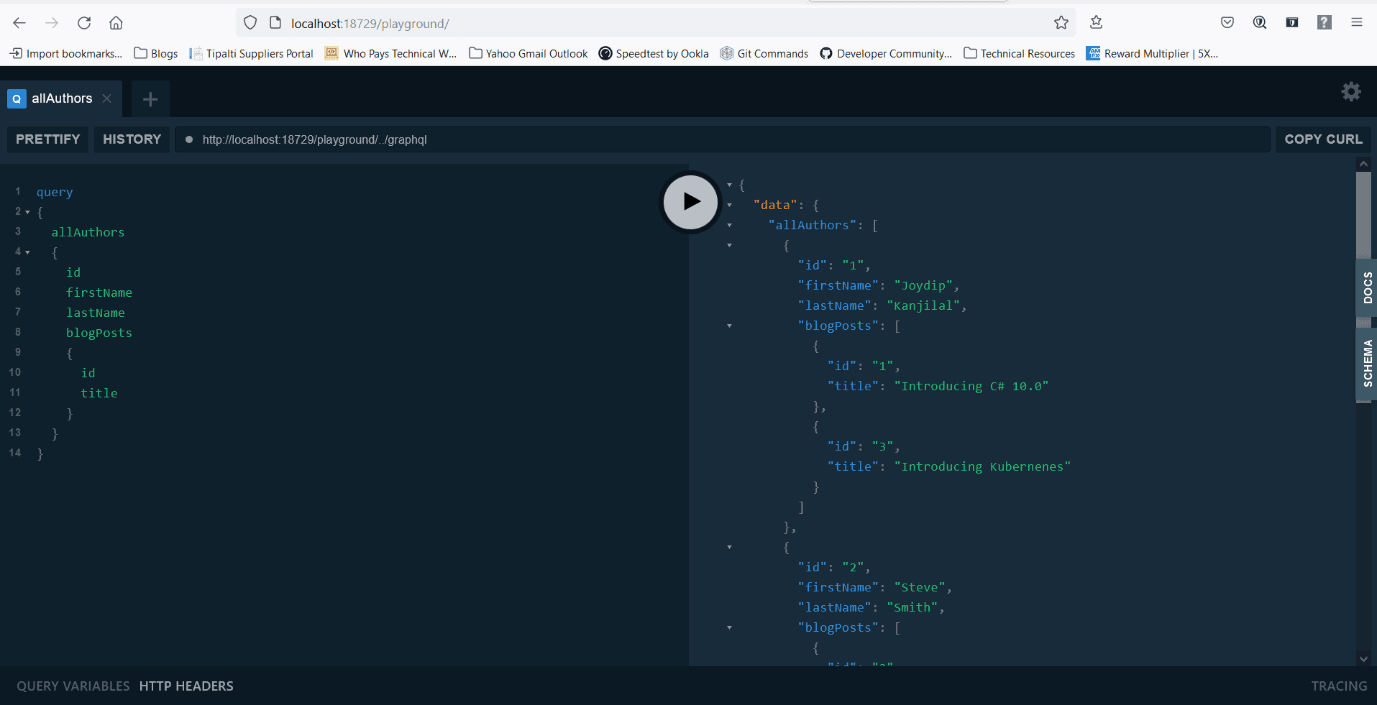Screen dimensions: 1377x705
Task: Select the allAuthors tab
Action: [x=61, y=98]
